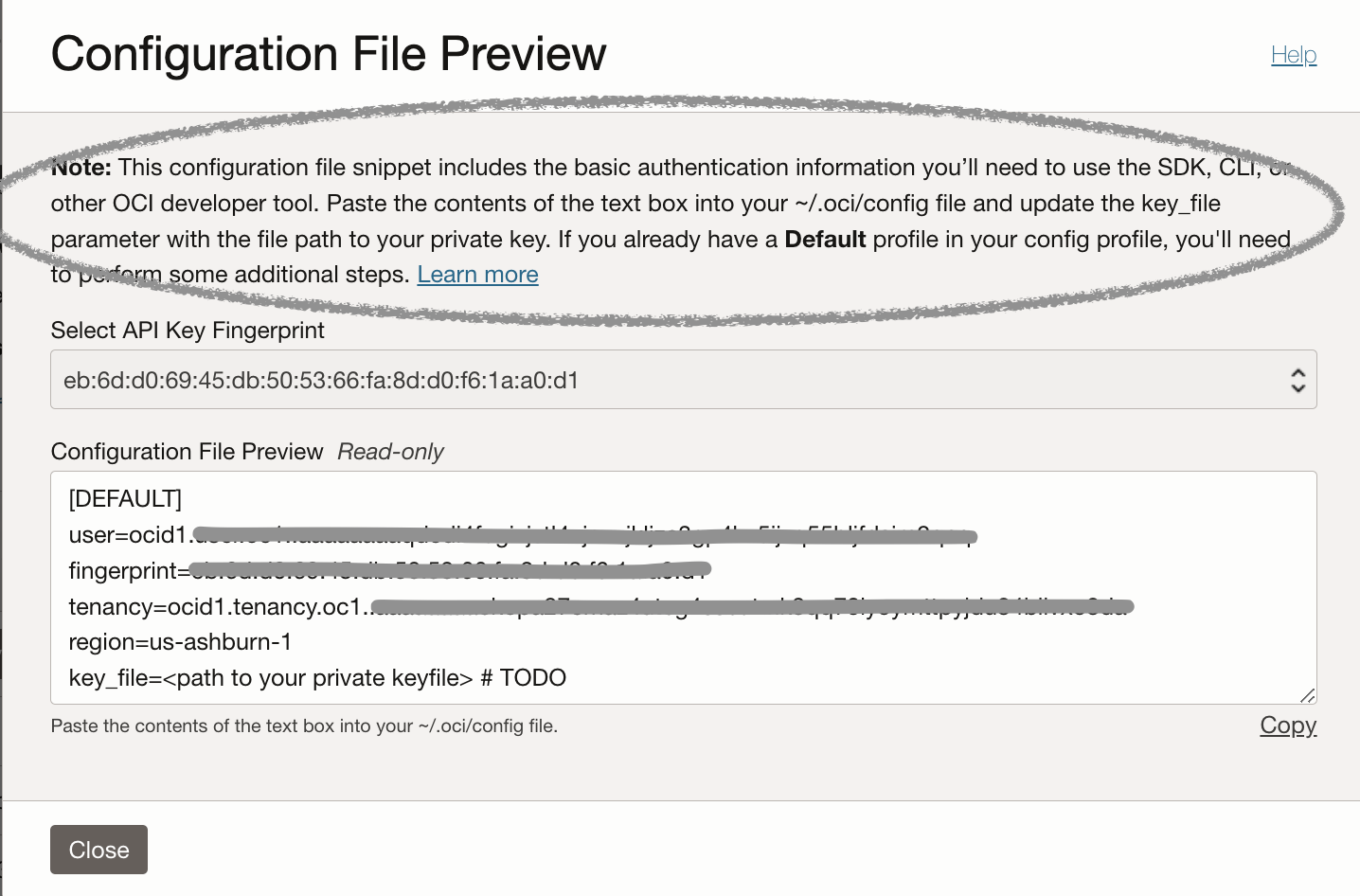Click the textarea resize handle icon

tap(1307, 695)
